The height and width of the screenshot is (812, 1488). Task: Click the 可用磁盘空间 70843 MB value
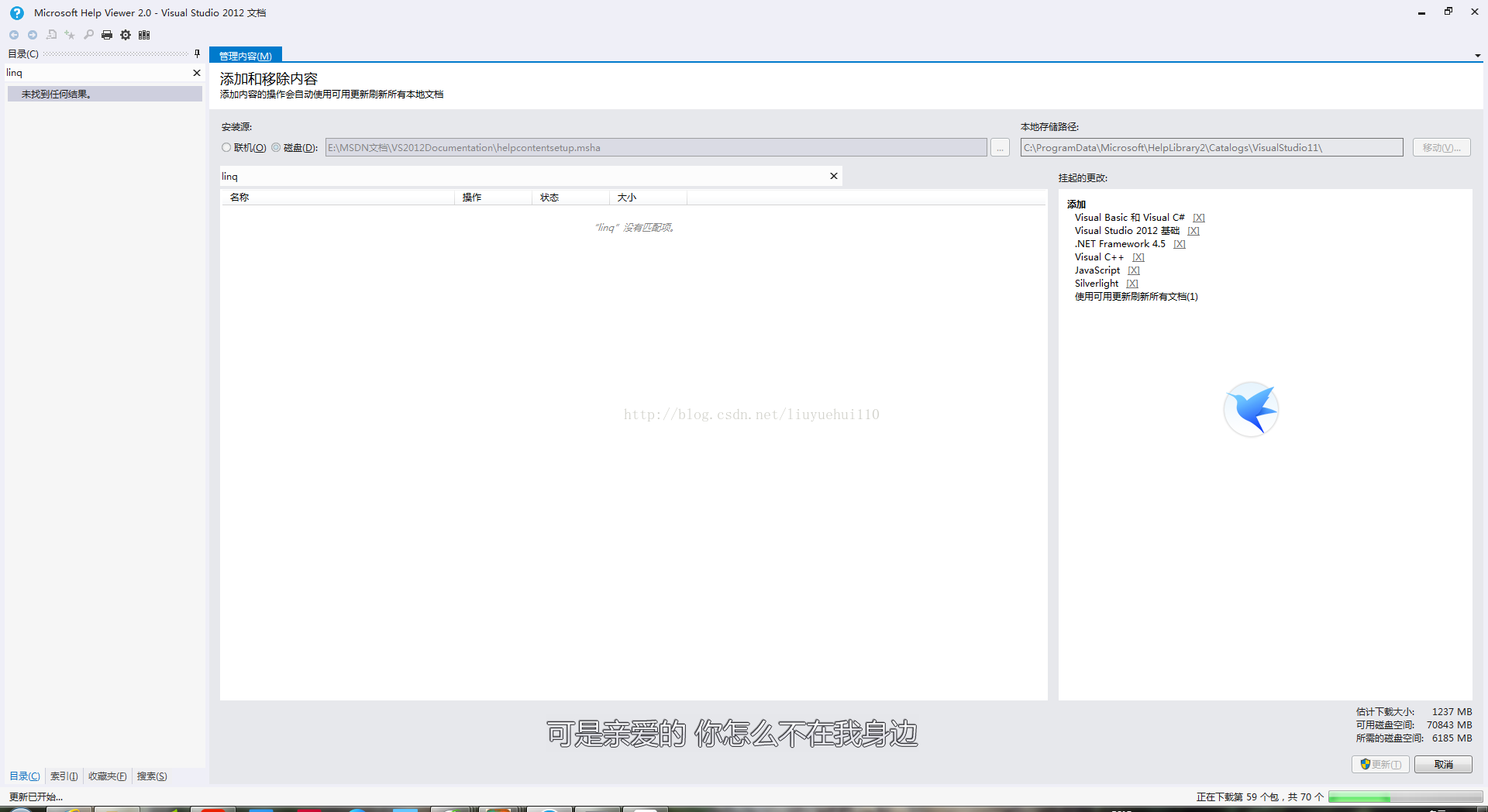[1449, 724]
